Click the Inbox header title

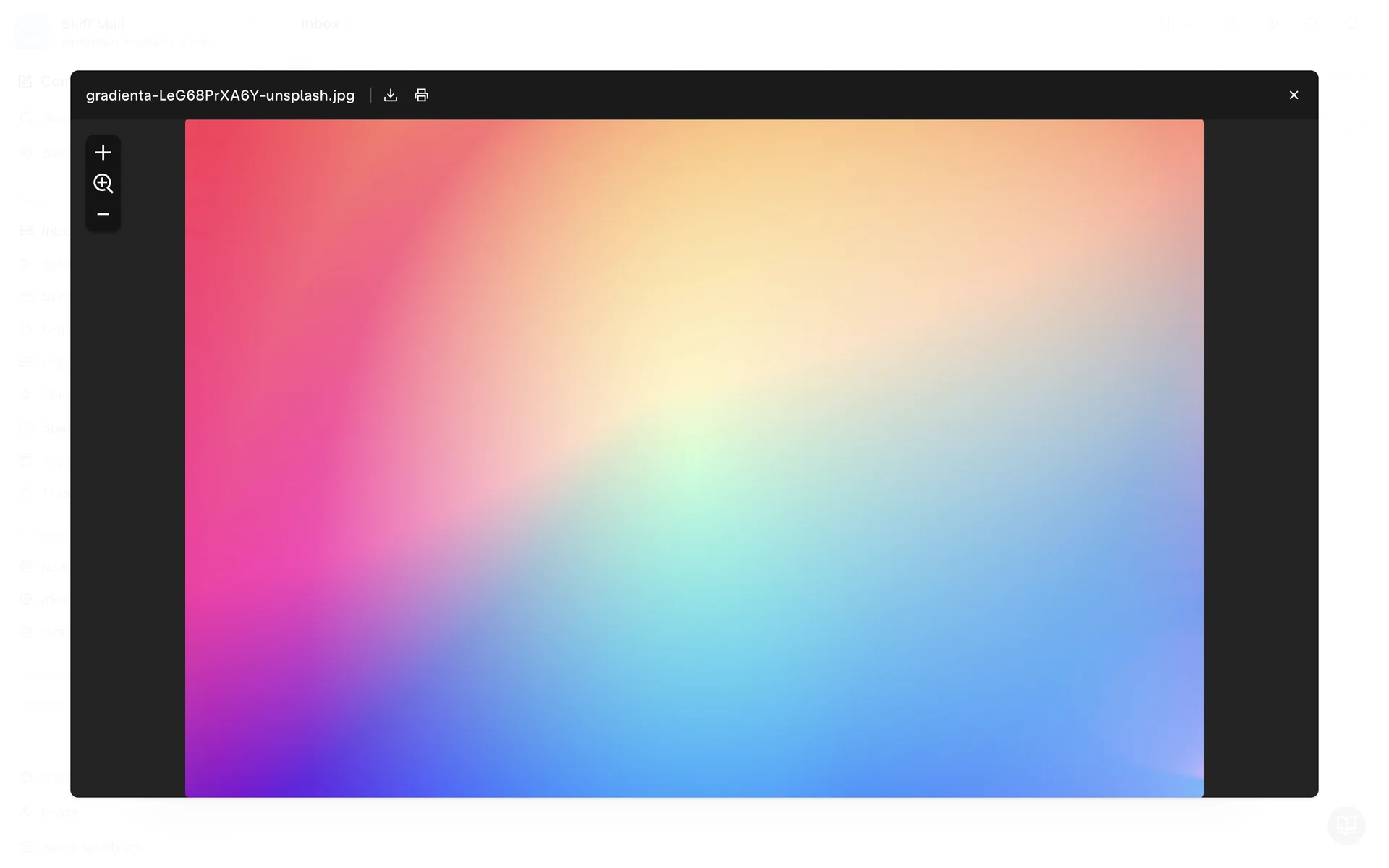point(320,24)
